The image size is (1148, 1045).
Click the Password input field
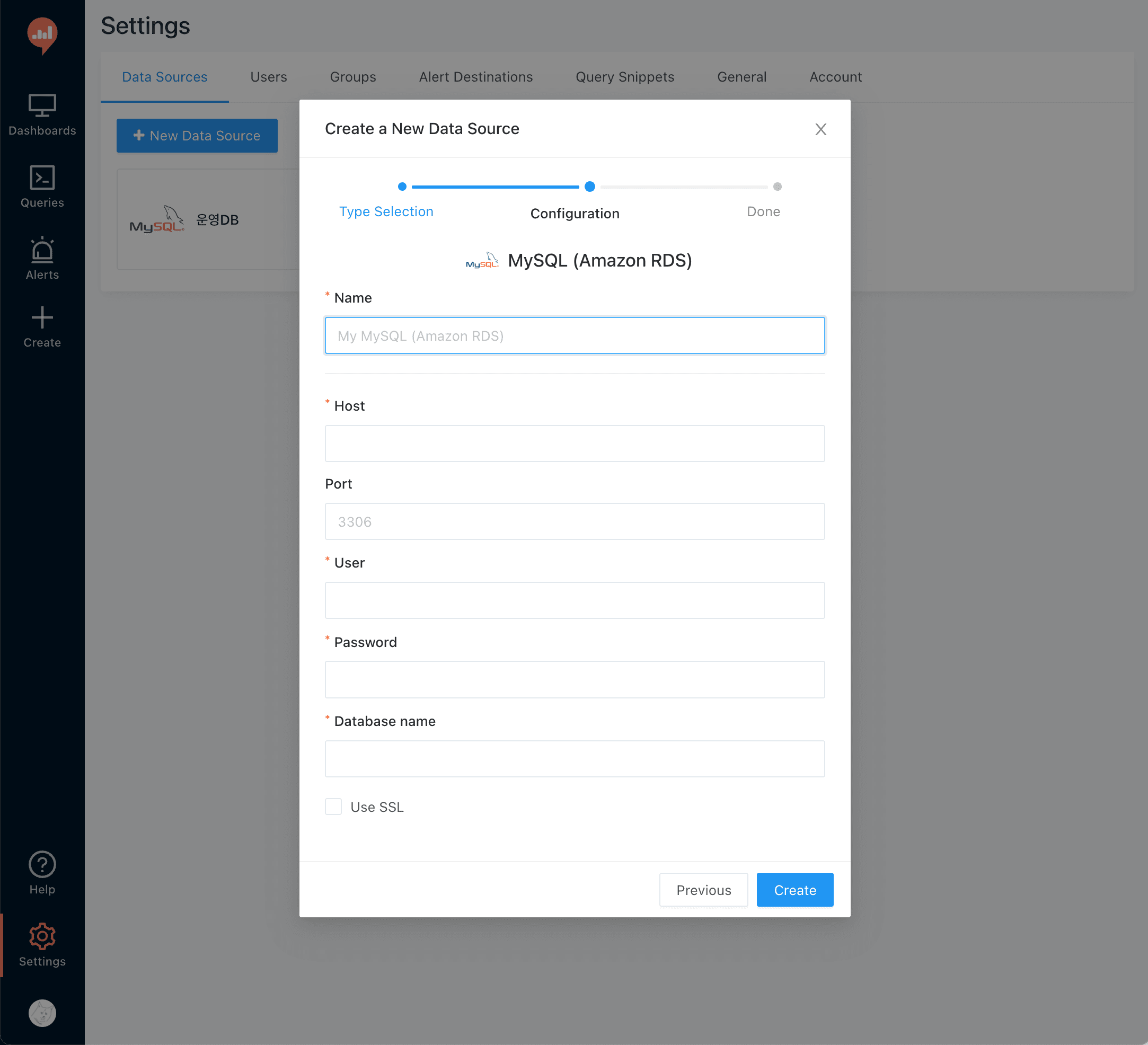point(574,679)
